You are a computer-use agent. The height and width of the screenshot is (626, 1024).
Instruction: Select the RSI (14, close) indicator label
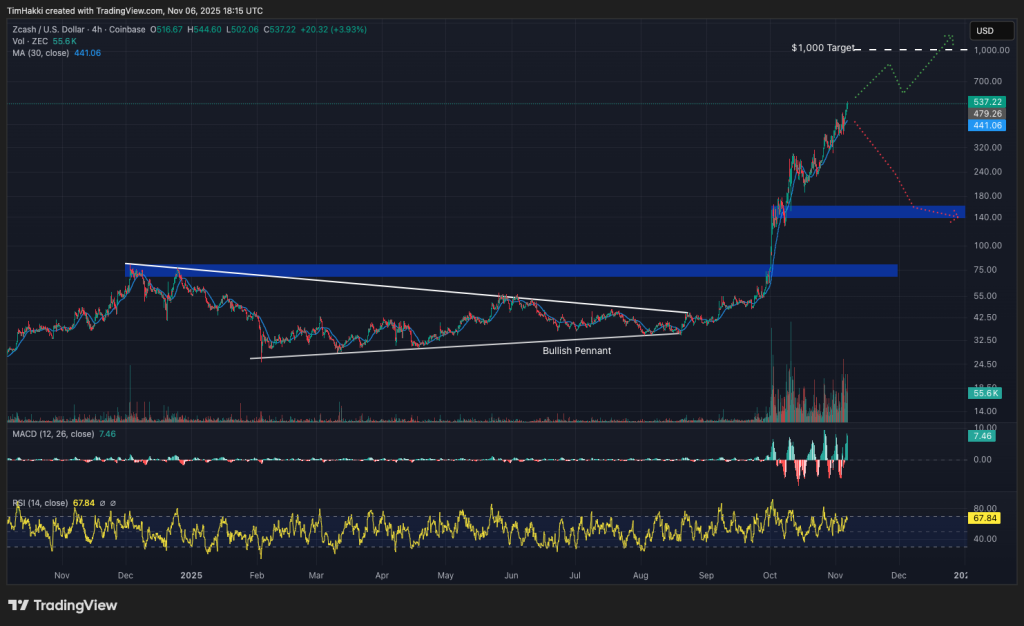(38, 502)
